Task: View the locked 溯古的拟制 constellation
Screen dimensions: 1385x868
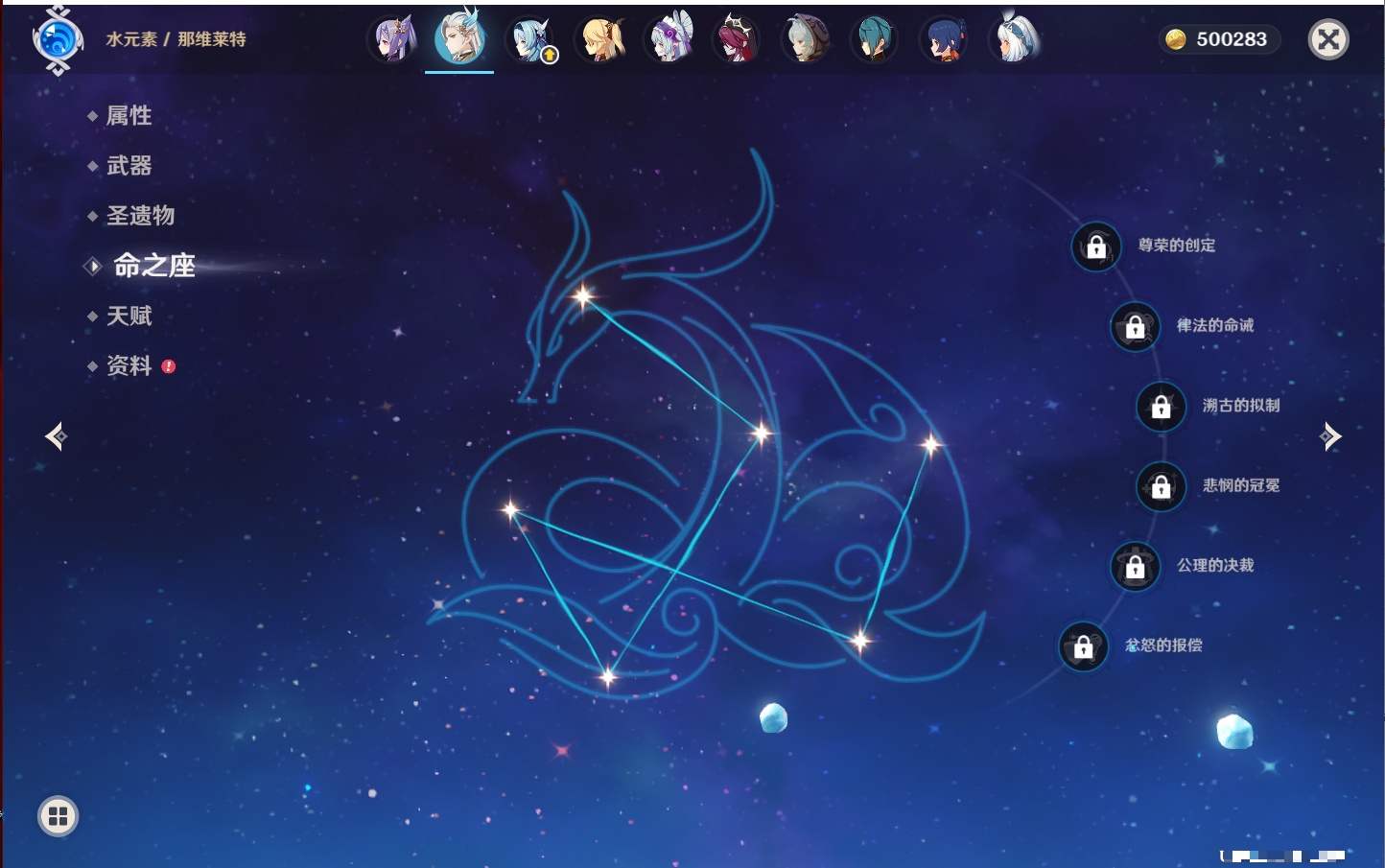Action: (1161, 407)
